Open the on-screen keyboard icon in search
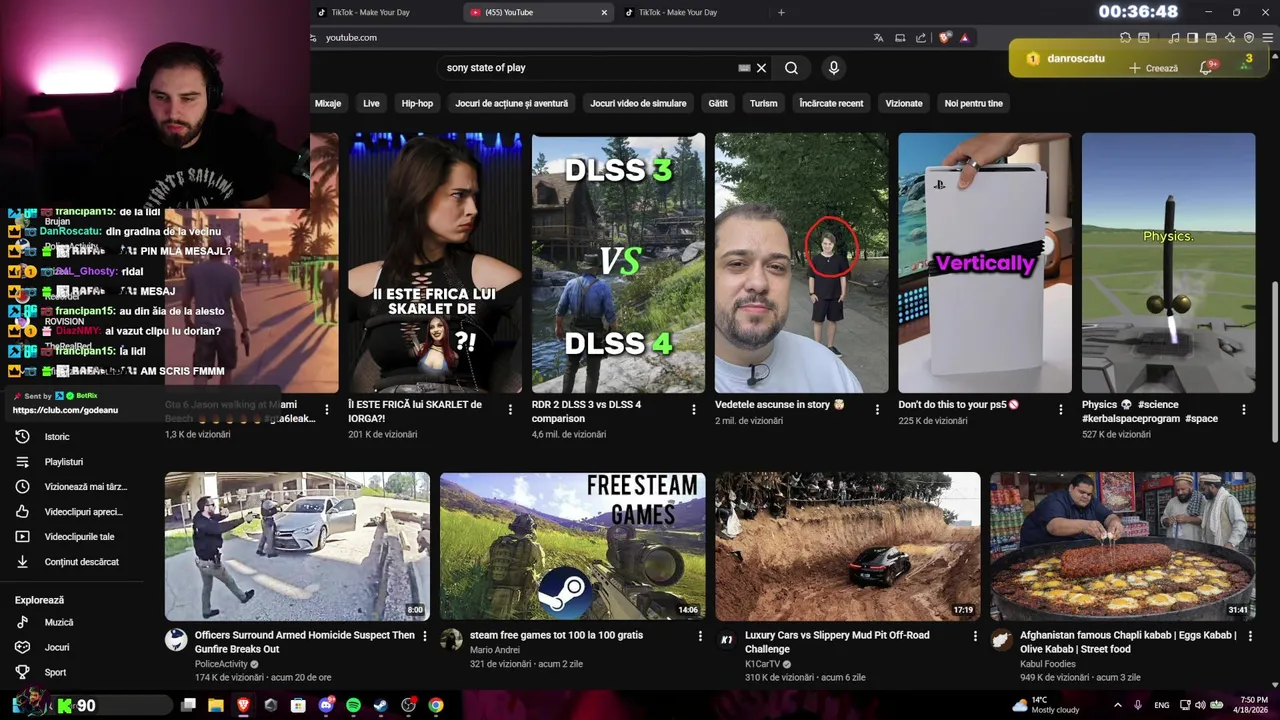This screenshot has width=1280, height=720. pos(744,68)
